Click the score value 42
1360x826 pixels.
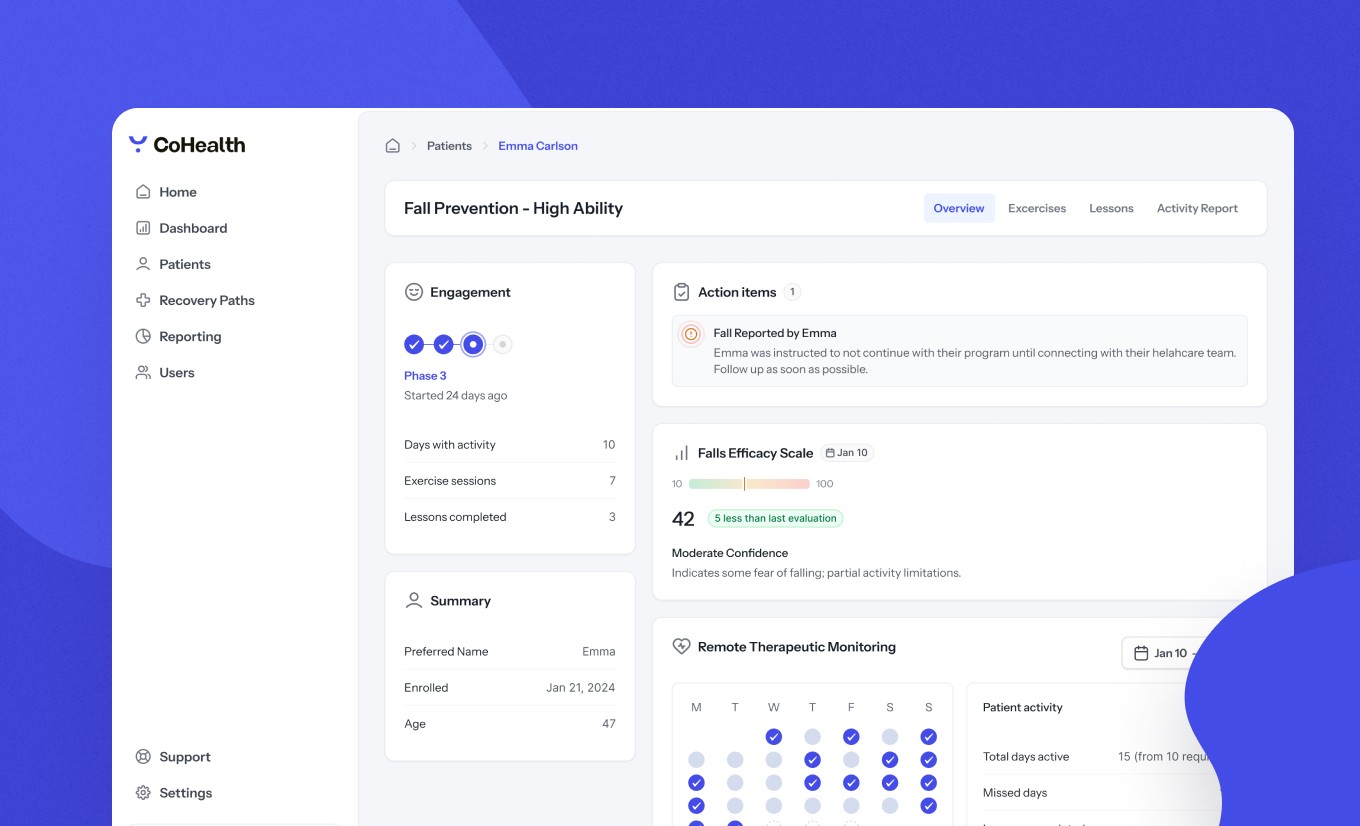coord(683,519)
